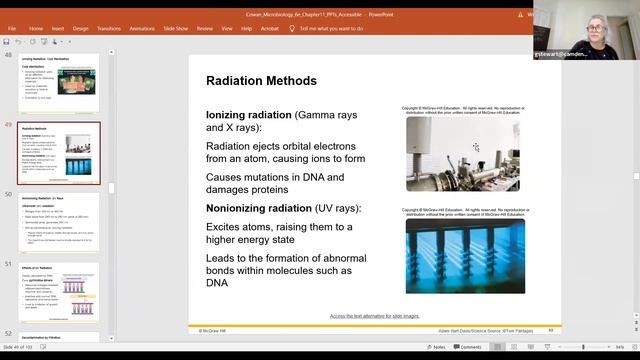Select slide 51 thumbnail
Image resolution: width=640 pixels, height=360 pixels.
click(59, 293)
